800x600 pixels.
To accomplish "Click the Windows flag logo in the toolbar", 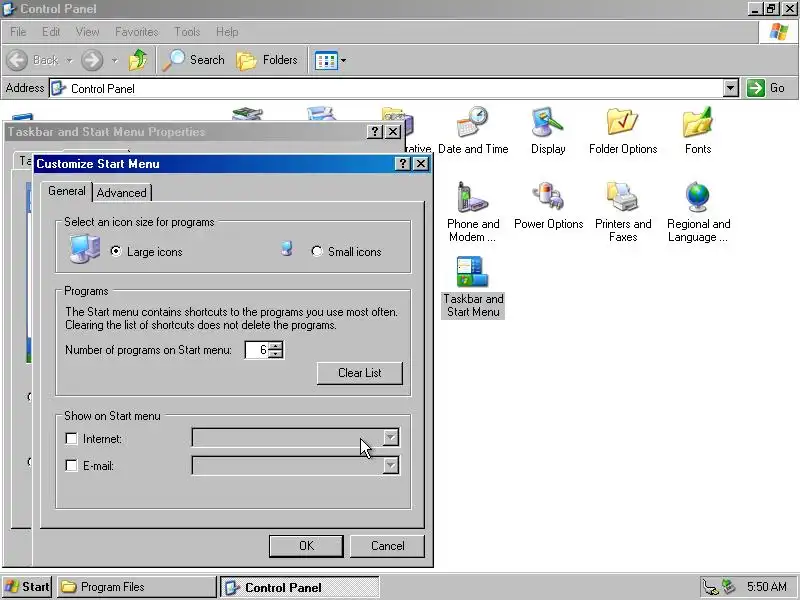I will (779, 32).
